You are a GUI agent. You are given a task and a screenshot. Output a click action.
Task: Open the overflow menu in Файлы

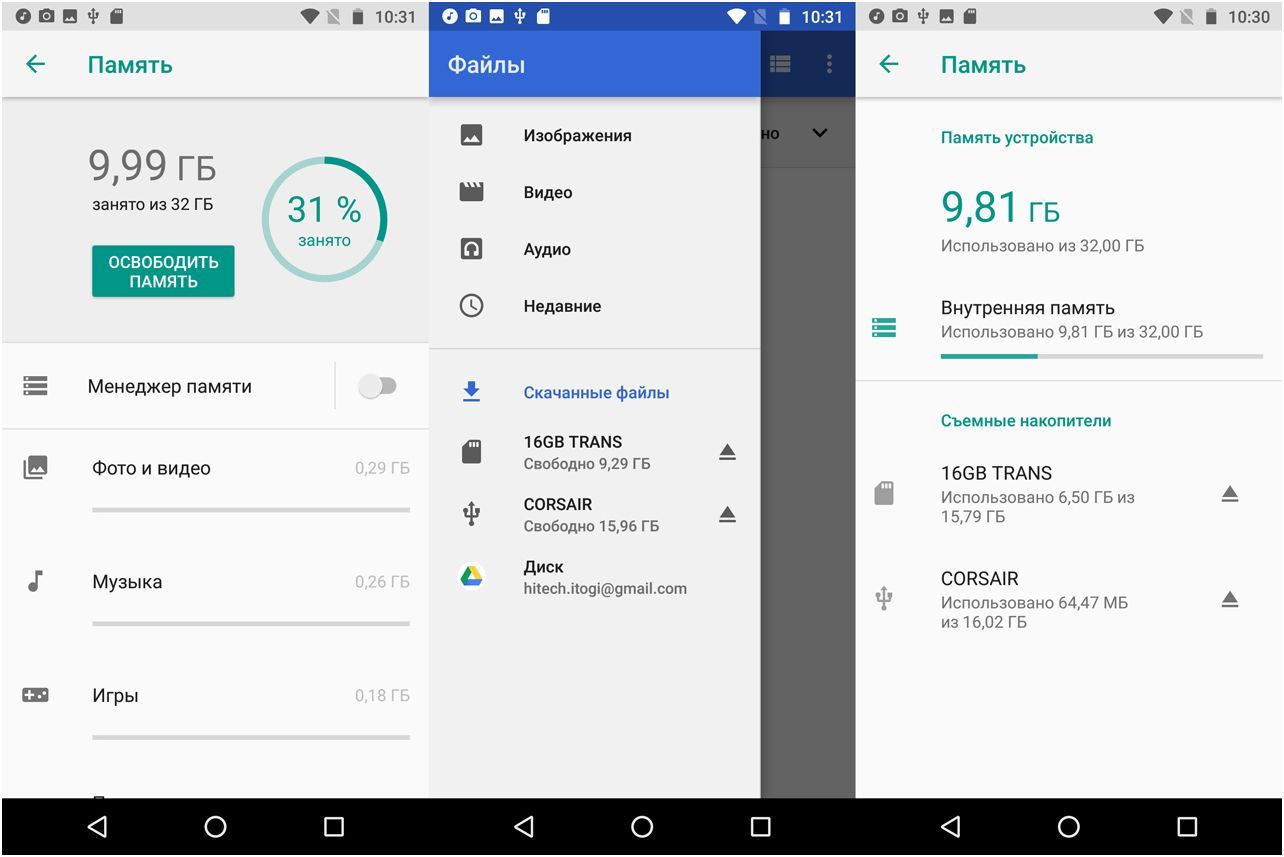[x=829, y=63]
